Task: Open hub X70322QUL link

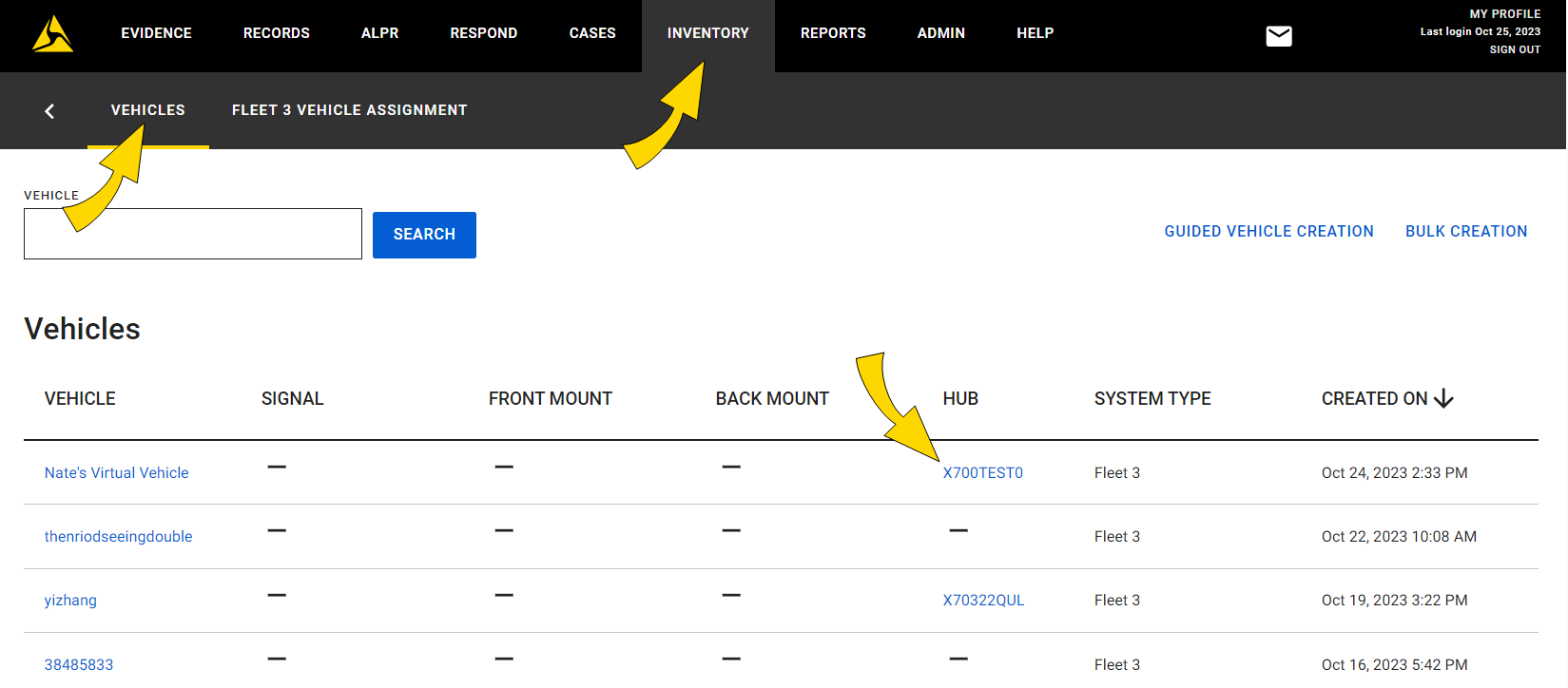Action: click(983, 601)
